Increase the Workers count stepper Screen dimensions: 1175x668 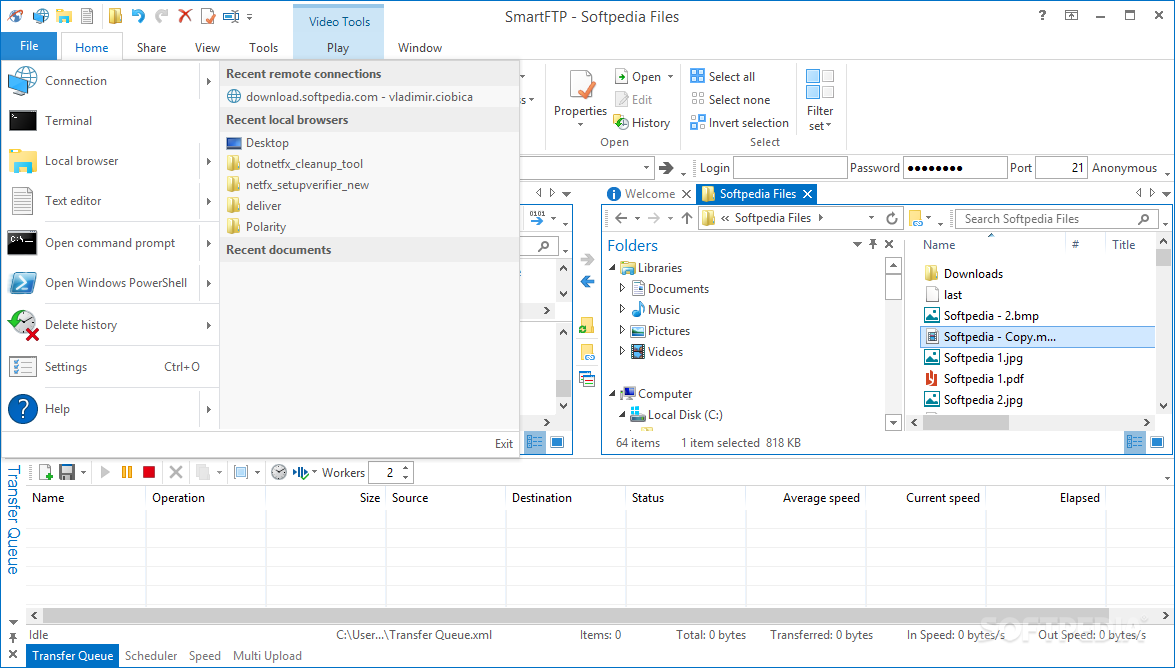click(x=405, y=468)
